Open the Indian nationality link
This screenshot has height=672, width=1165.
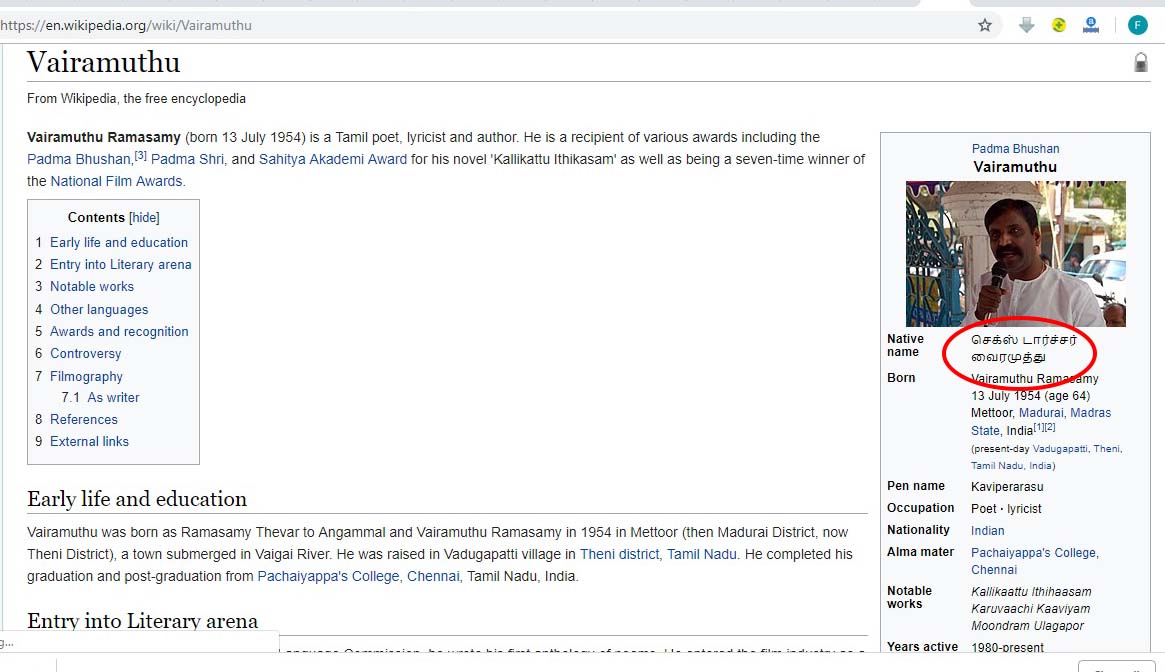[987, 531]
